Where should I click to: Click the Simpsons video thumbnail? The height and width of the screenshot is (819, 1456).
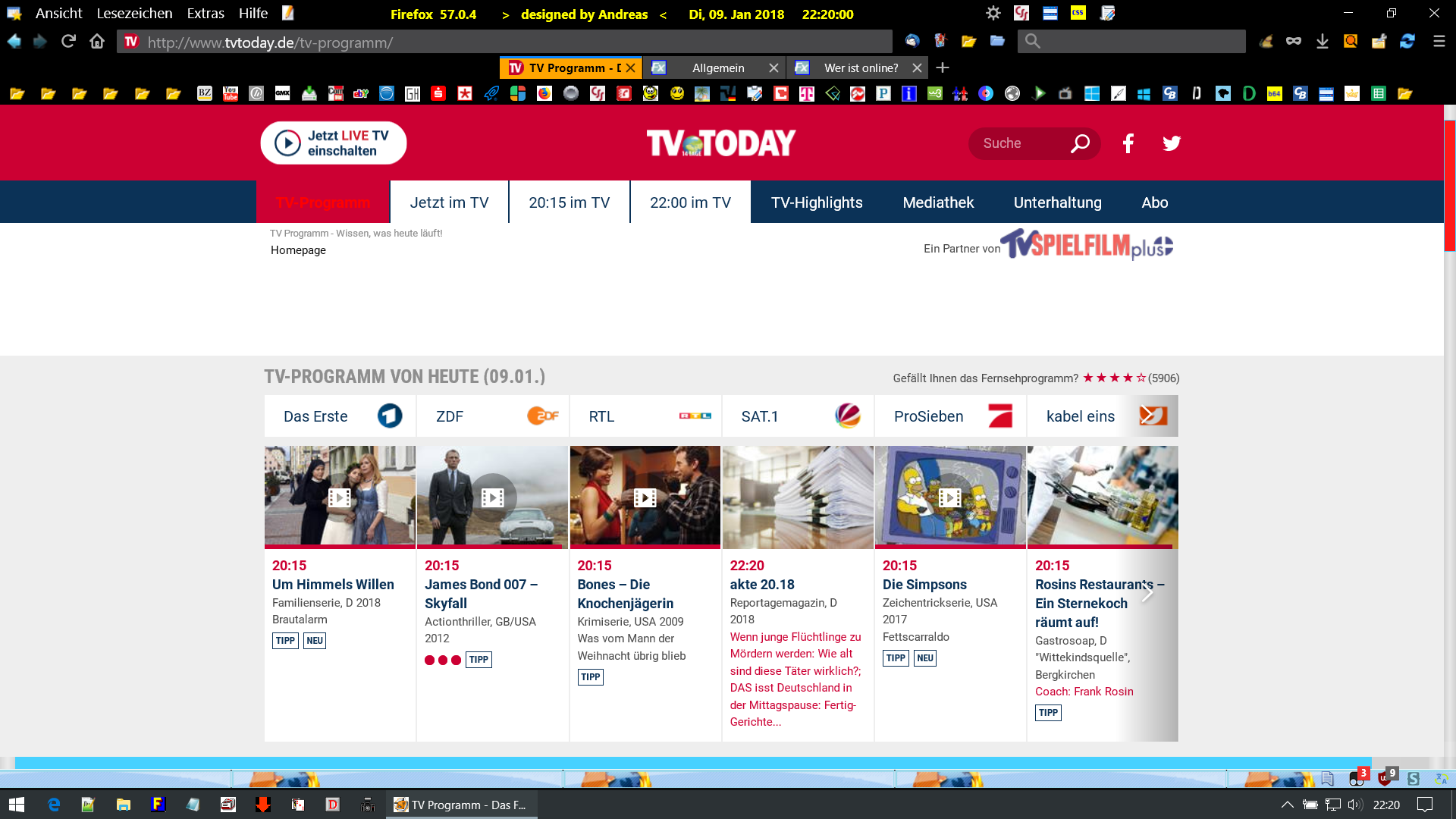(x=949, y=497)
